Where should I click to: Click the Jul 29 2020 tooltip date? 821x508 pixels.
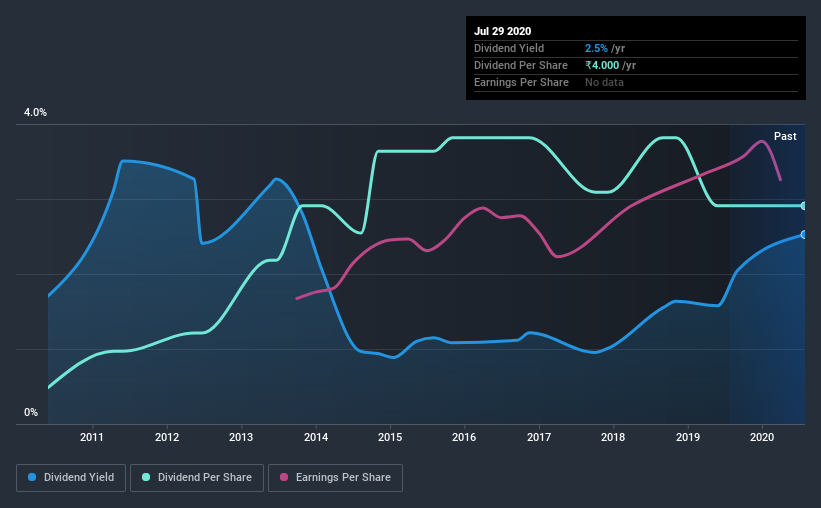(x=503, y=31)
